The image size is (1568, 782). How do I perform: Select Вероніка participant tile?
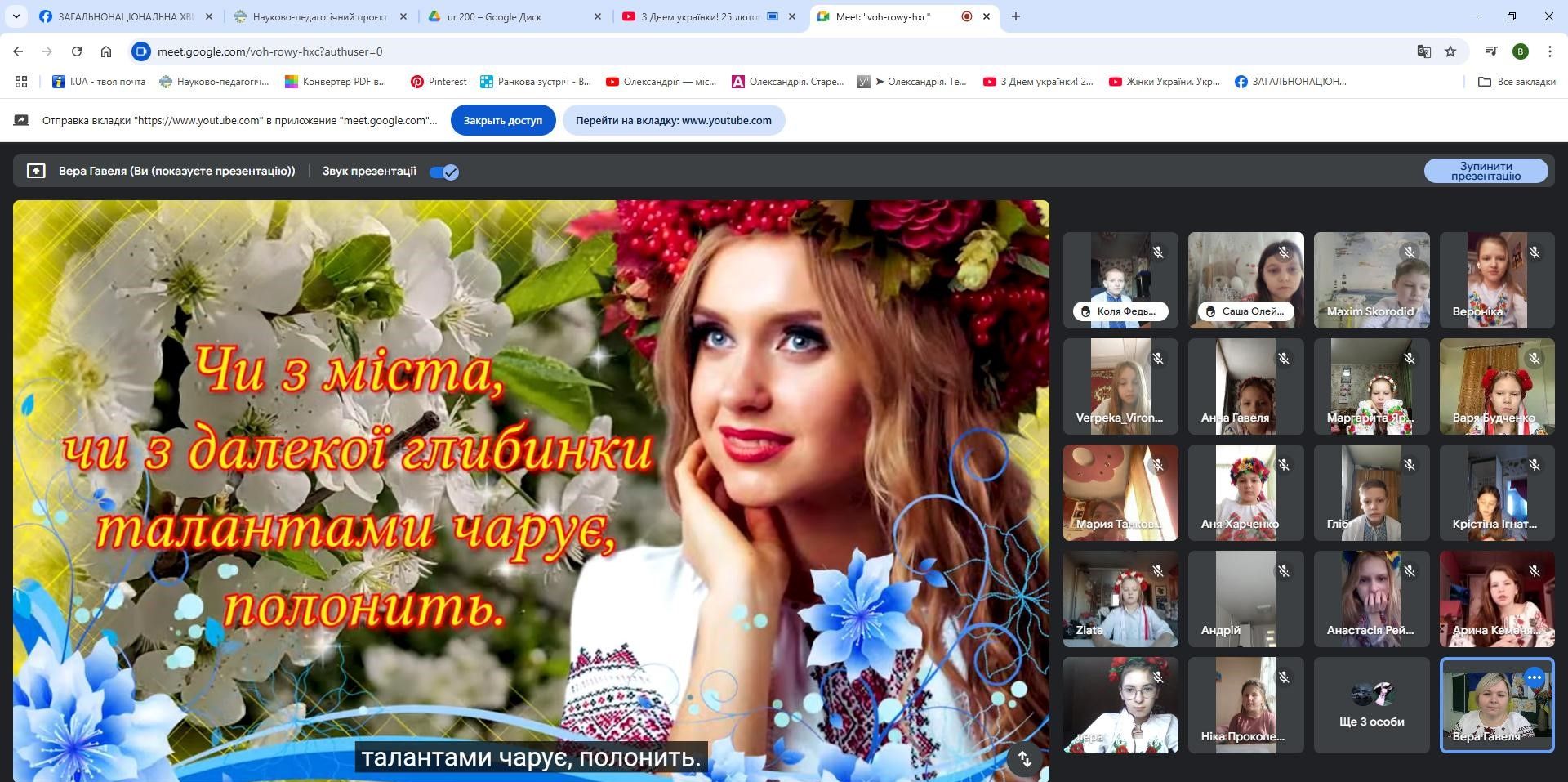click(1497, 280)
